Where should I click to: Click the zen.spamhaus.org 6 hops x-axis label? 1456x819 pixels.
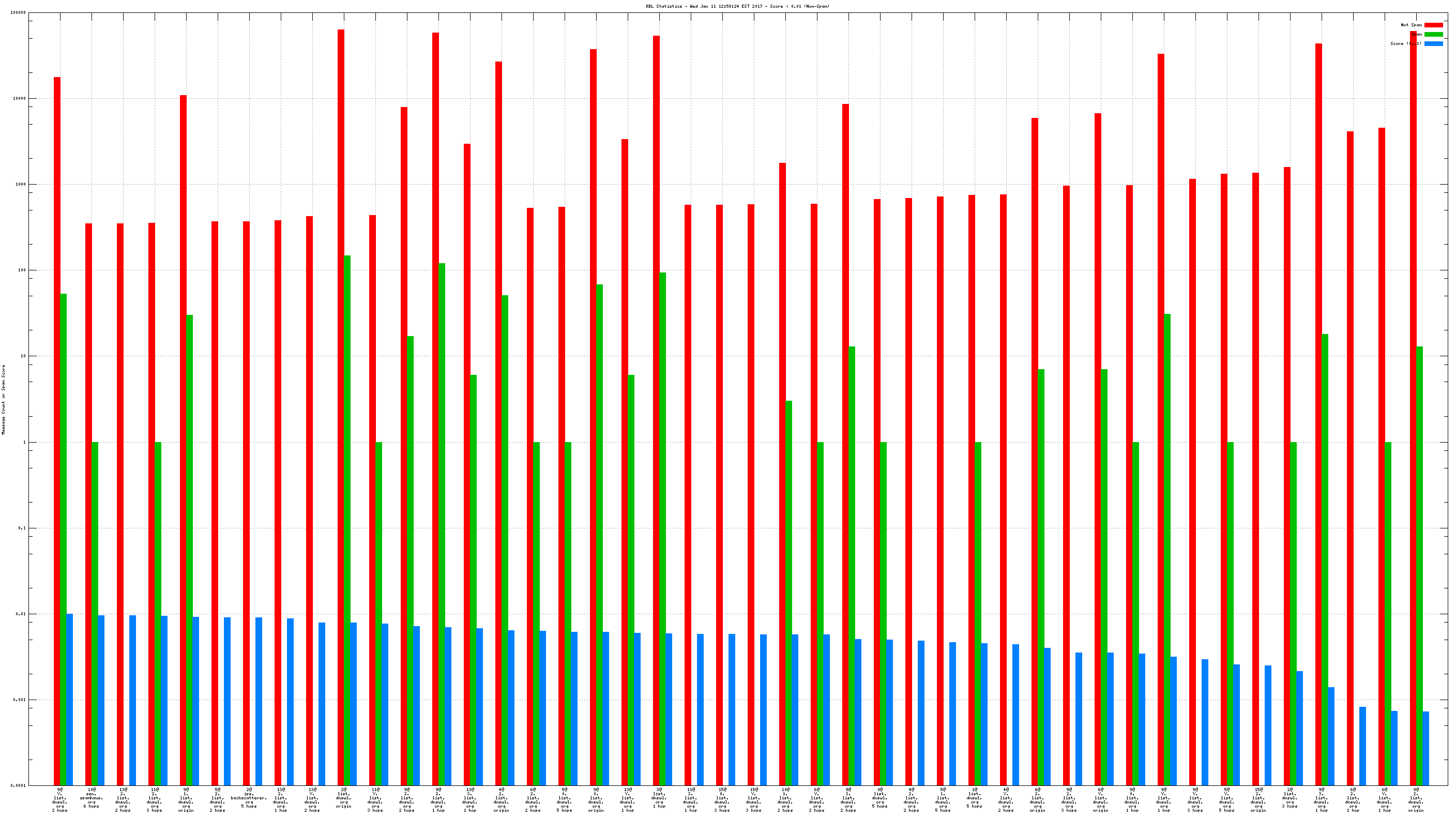(92, 797)
